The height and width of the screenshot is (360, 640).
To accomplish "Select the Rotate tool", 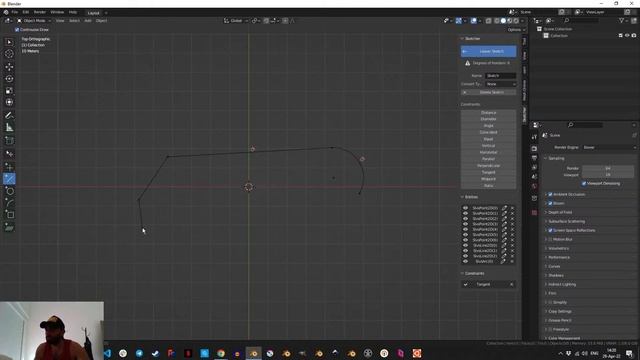I will (x=9, y=78).
